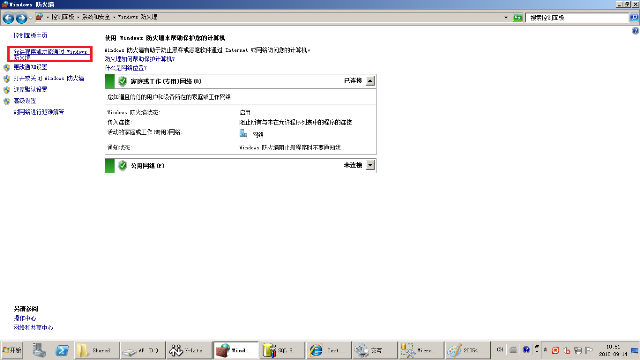Image resolution: width=640 pixels, height=360 pixels.
Task: Open 还原默认设置 sidebar link
Action: coord(30,89)
